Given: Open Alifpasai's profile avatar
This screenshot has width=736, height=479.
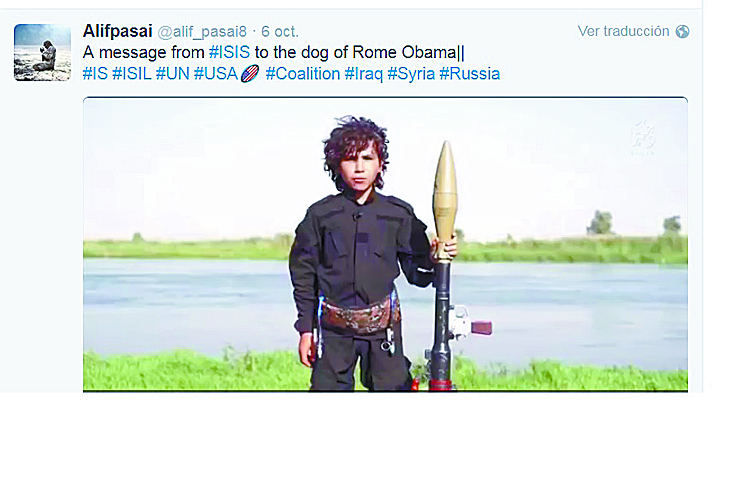Looking at the screenshot, I should click(x=42, y=53).
